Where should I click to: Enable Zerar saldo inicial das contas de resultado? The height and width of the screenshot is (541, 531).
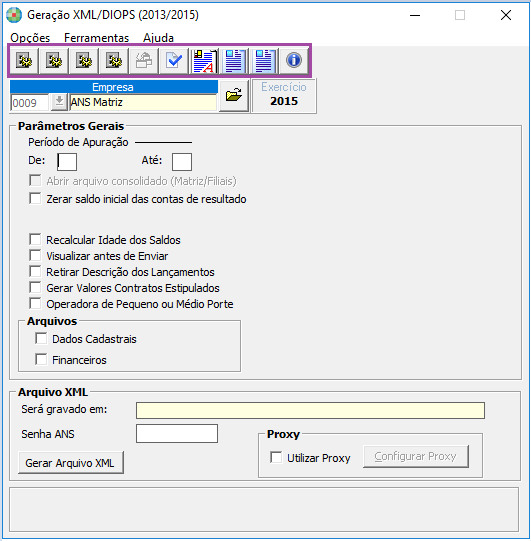pos(35,199)
